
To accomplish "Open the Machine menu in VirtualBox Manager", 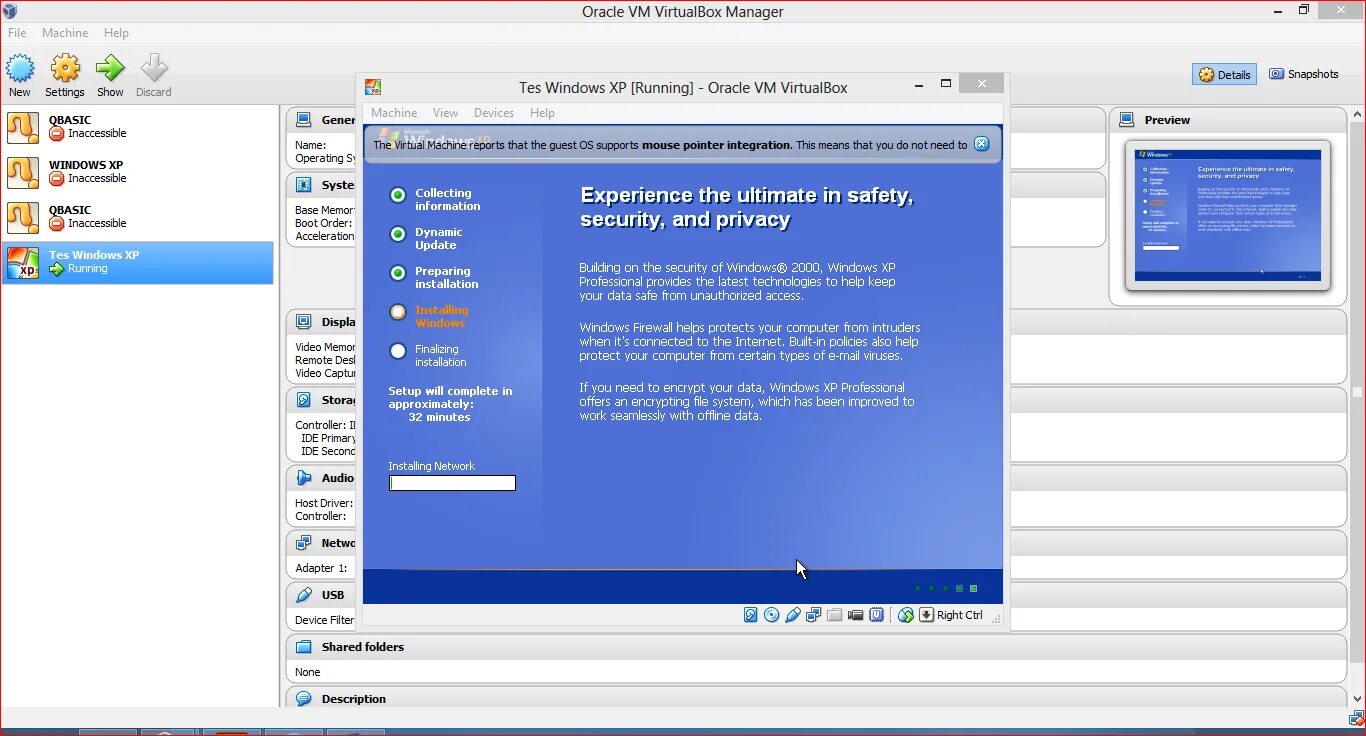I will click(x=65, y=33).
